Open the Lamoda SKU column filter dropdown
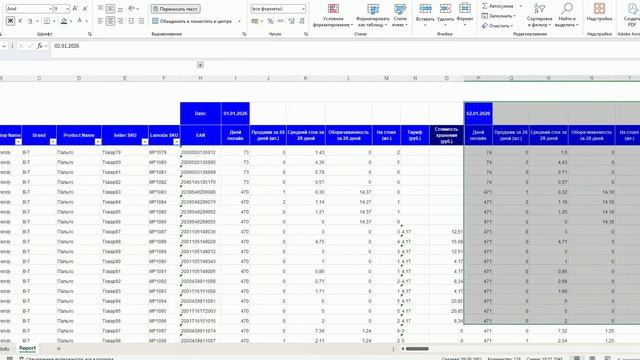The height and width of the screenshot is (360, 640). click(176, 142)
